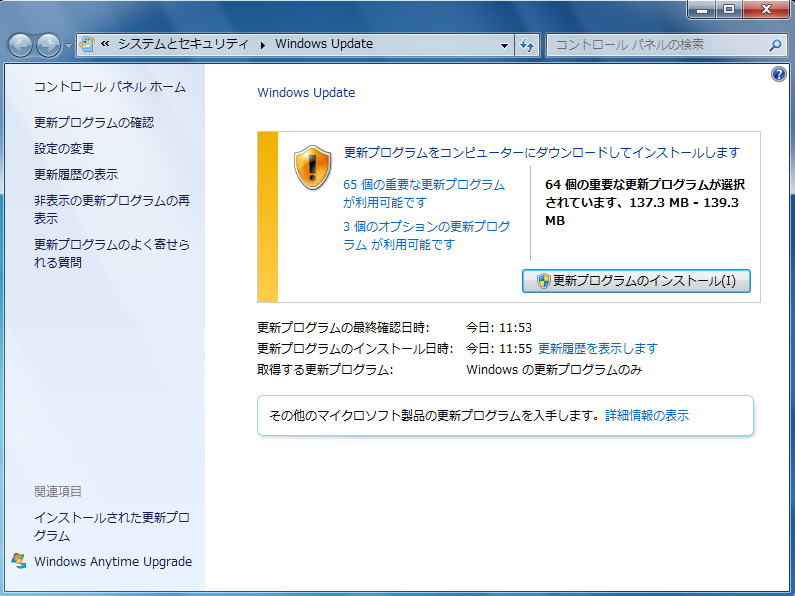Click the 今日: 11:53 last-check time

click(x=499, y=328)
